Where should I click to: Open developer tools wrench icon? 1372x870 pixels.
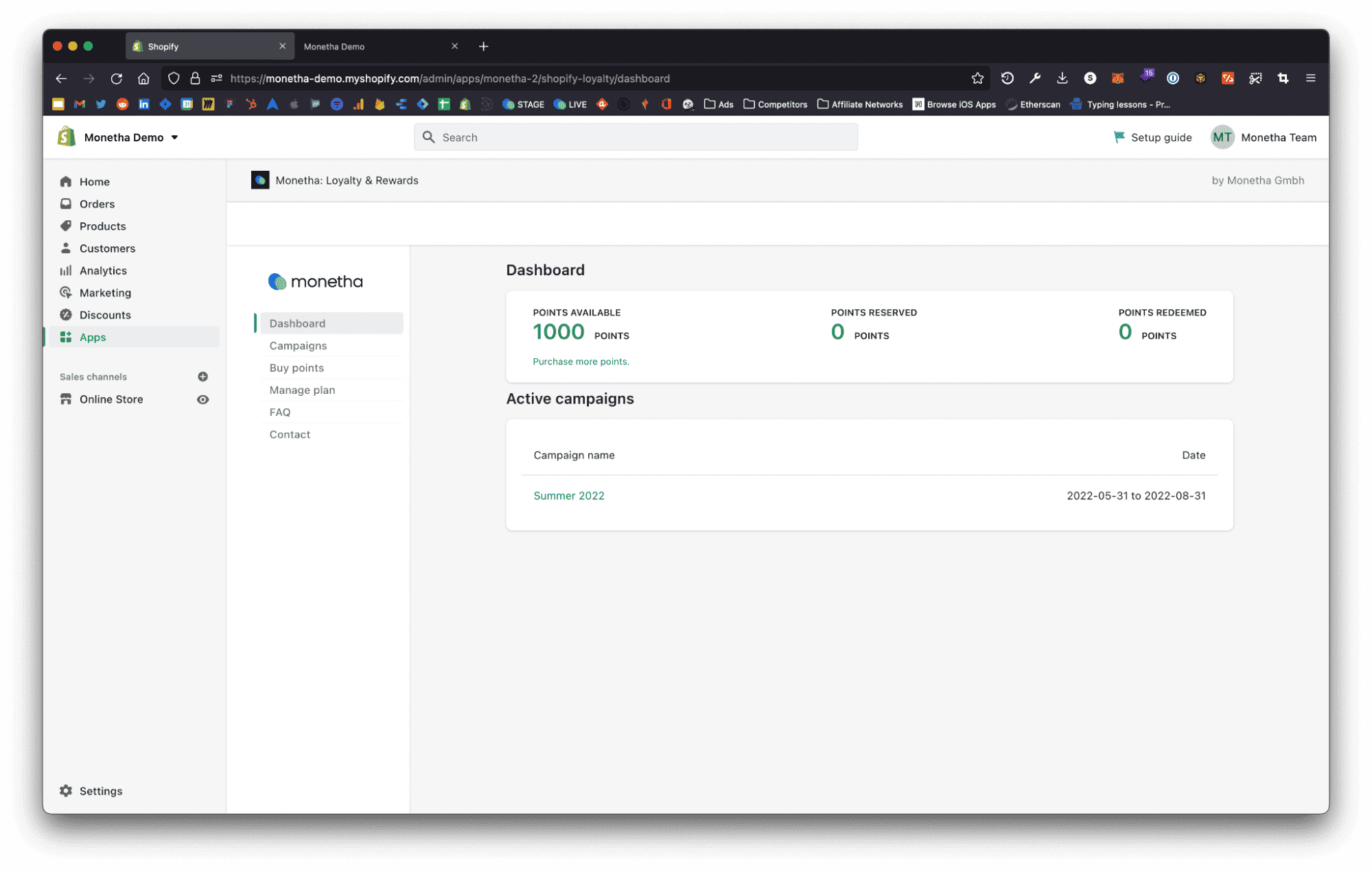(1034, 78)
